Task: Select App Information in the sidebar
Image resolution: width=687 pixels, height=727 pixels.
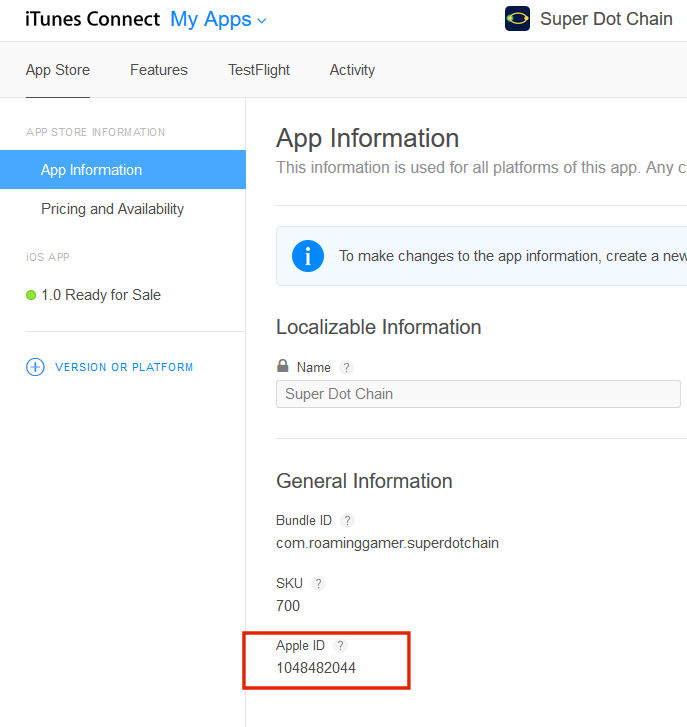Action: [x=122, y=169]
